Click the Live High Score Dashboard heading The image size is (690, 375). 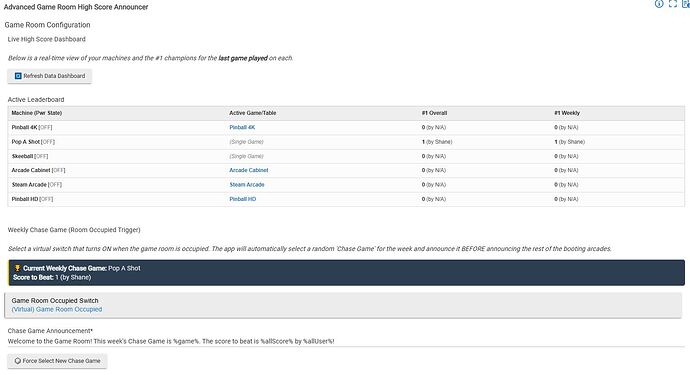(47, 39)
